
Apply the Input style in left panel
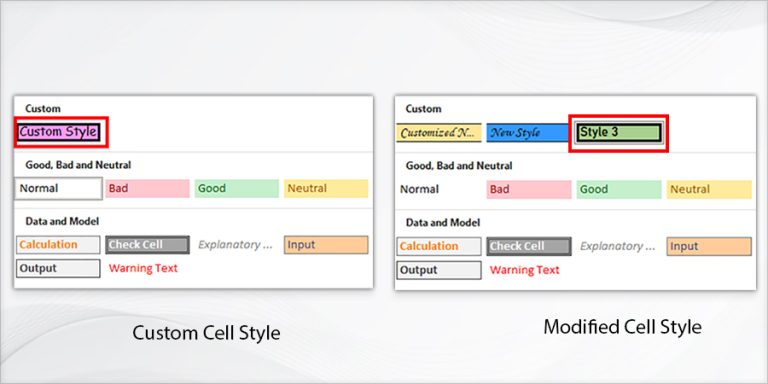pos(326,245)
